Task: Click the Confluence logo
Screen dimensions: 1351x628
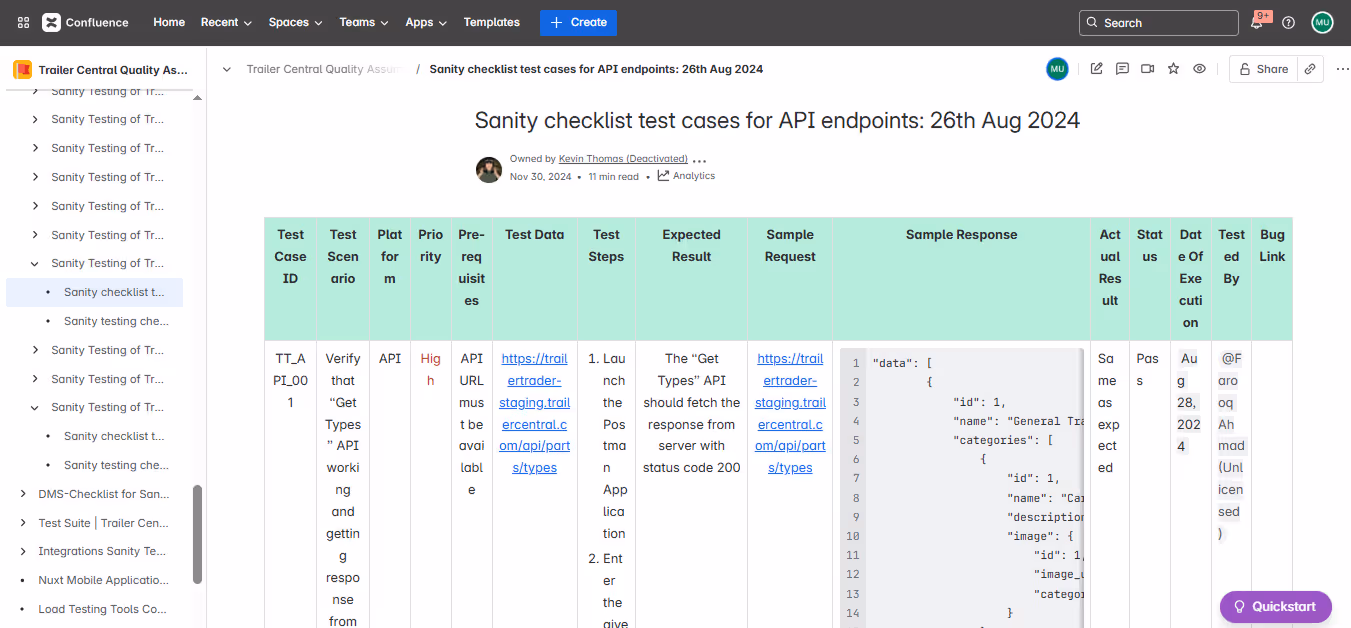Action: [x=85, y=22]
